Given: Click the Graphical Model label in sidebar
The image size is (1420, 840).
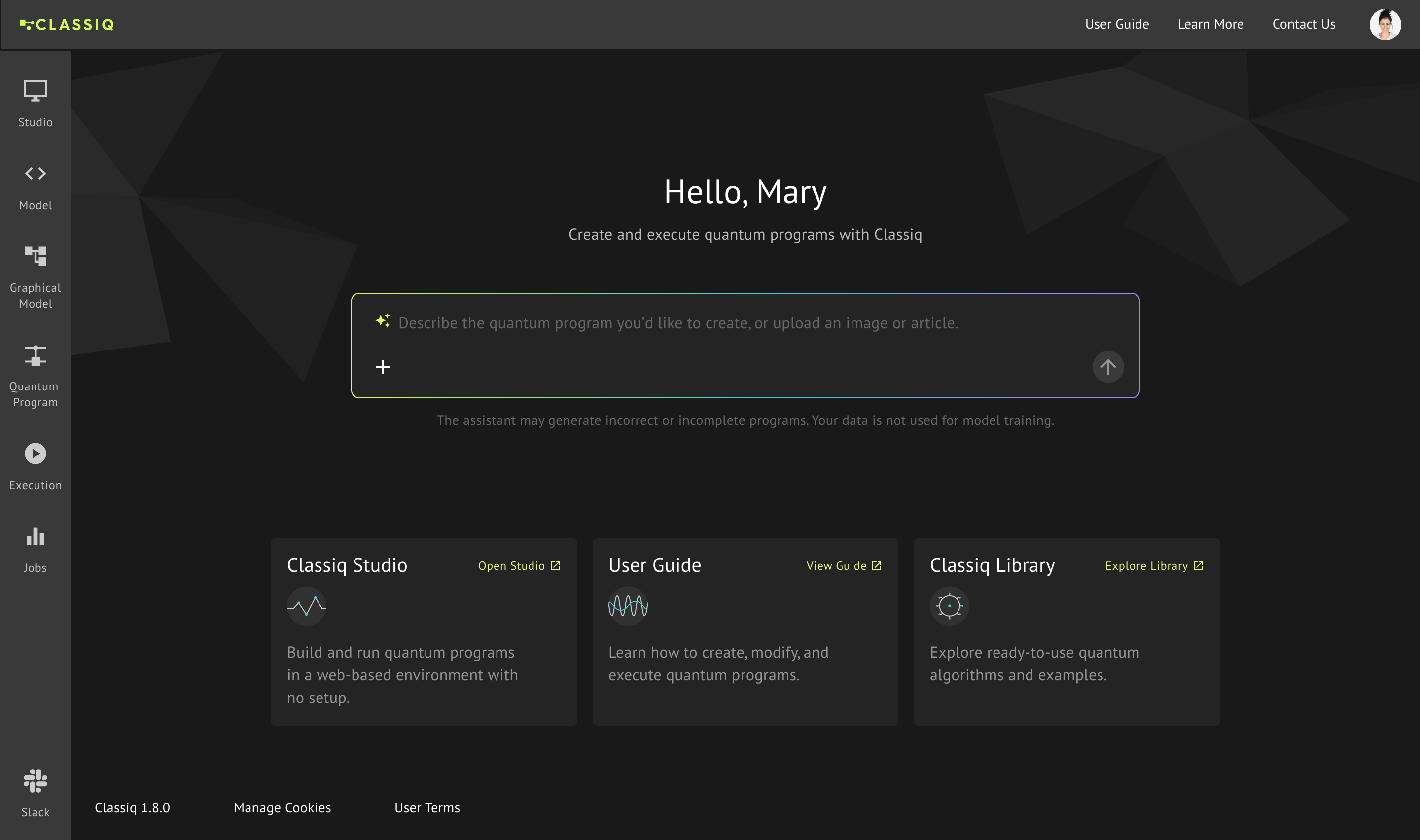Looking at the screenshot, I should click(x=35, y=295).
